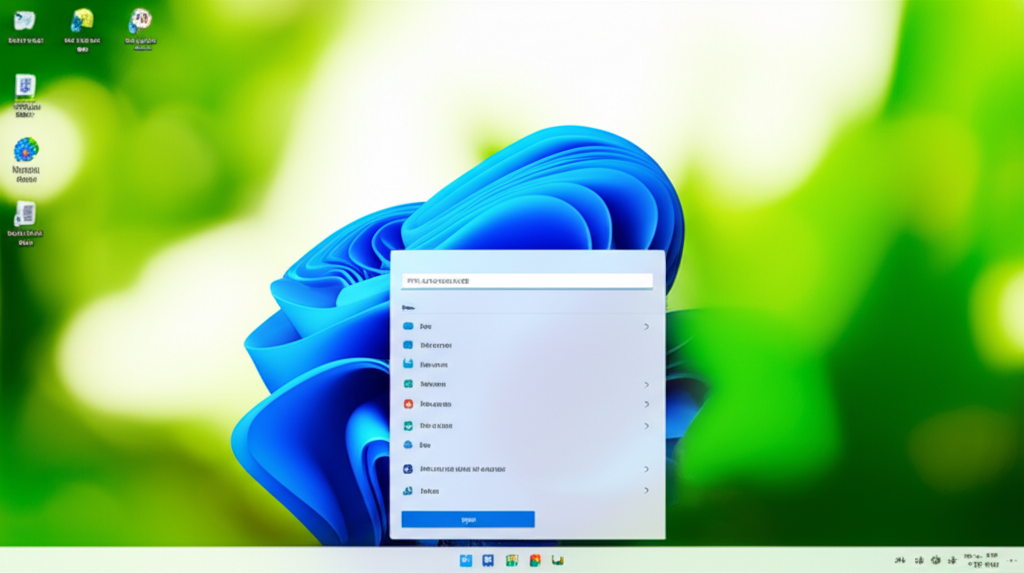Expand the chevron on the first list row
Image resolution: width=1024 pixels, height=573 pixels.
[646, 327]
